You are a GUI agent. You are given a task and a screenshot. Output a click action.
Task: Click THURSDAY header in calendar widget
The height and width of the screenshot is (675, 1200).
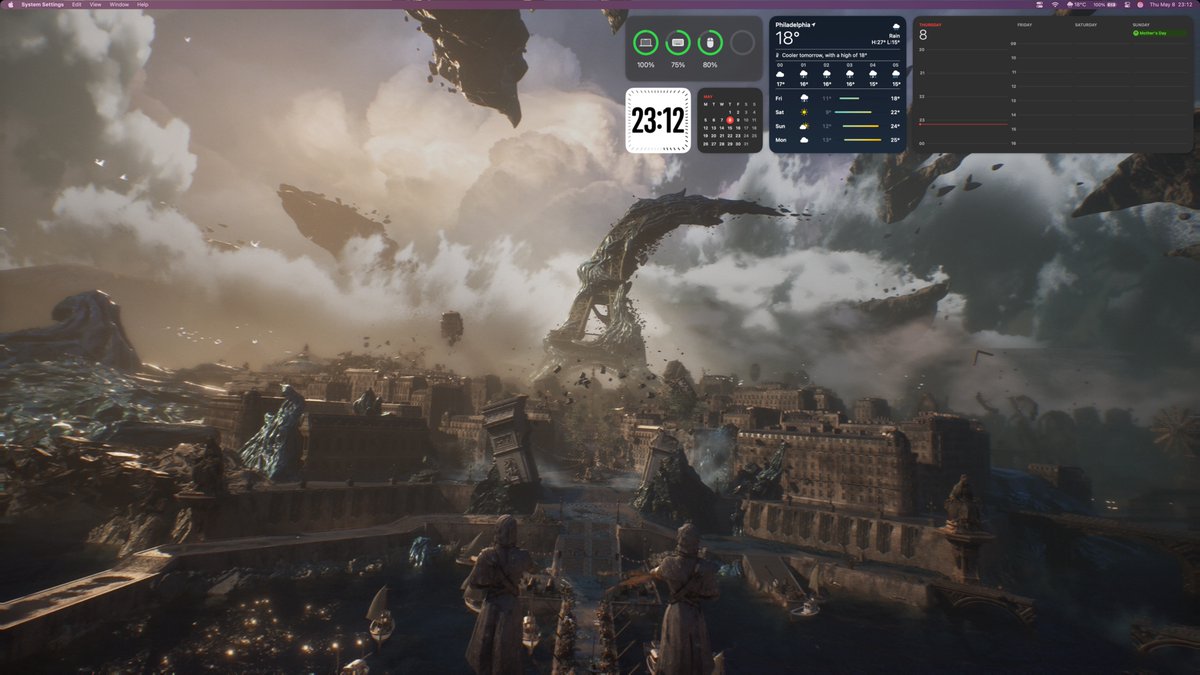tap(931, 25)
